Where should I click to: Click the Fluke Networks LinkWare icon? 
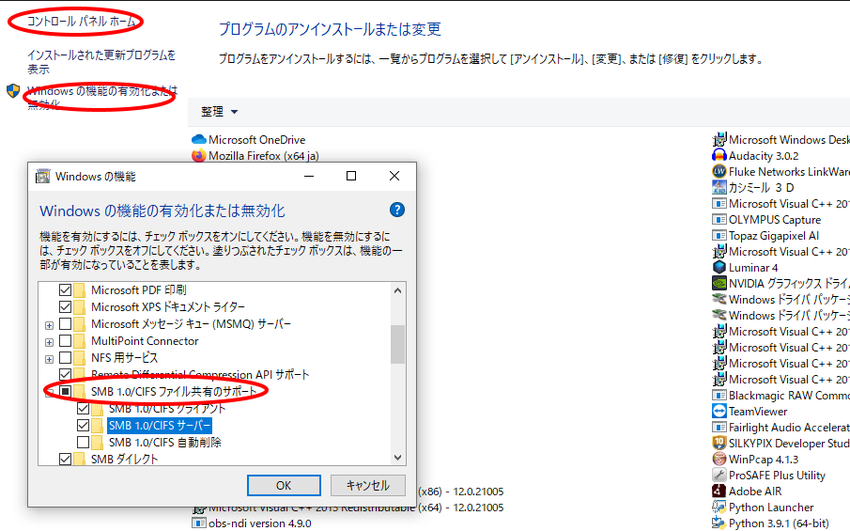(x=719, y=172)
